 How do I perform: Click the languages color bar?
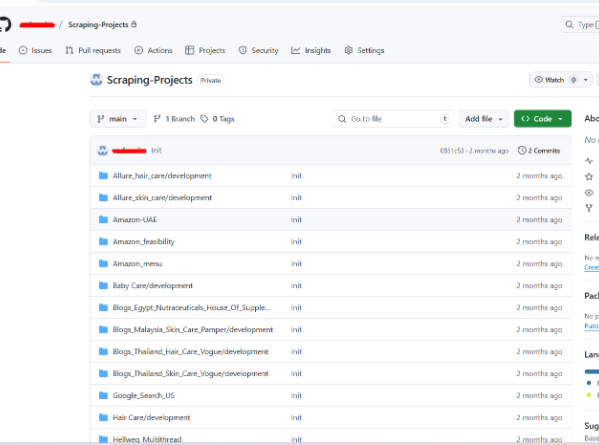(592, 371)
